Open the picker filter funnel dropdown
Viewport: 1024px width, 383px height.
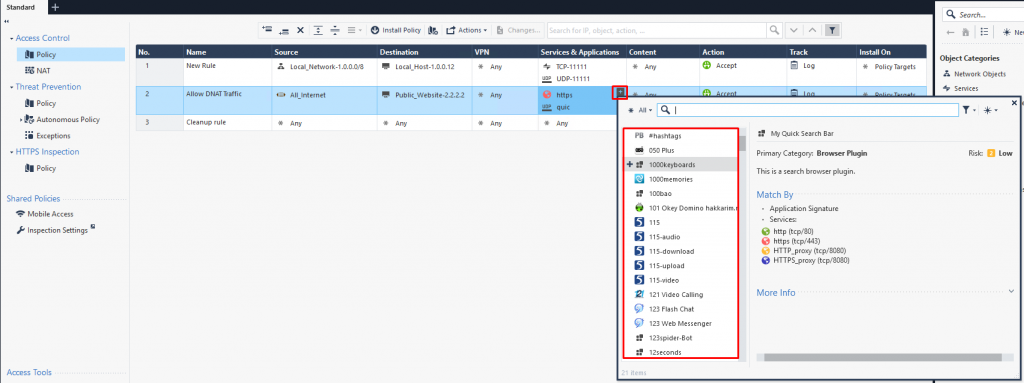tap(969, 110)
